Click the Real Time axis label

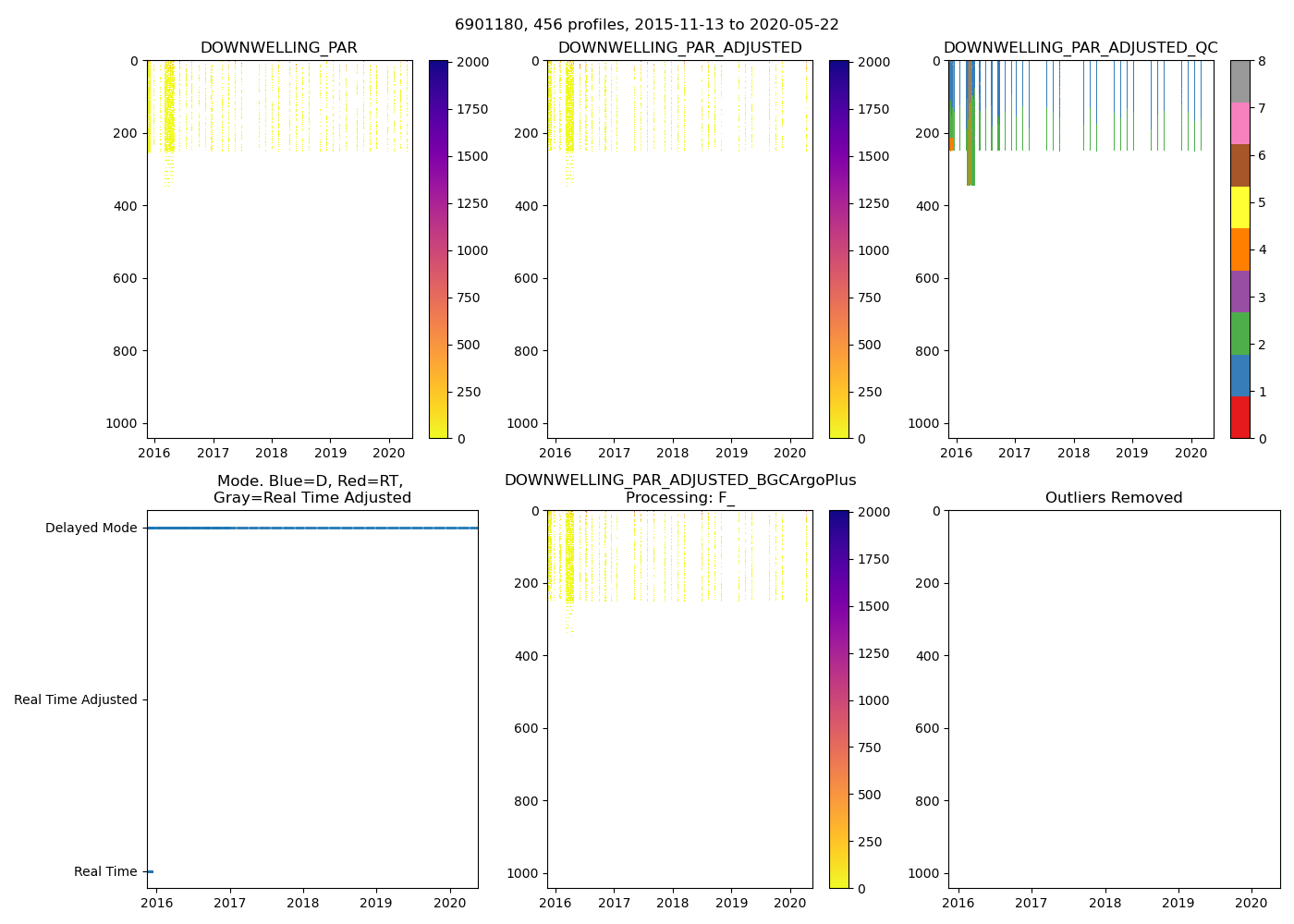point(105,872)
